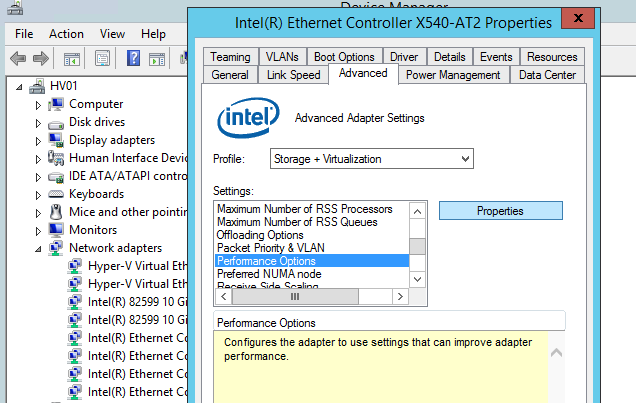
Task: Click the Settings list horizontal scroll thumb
Action: (x=295, y=296)
